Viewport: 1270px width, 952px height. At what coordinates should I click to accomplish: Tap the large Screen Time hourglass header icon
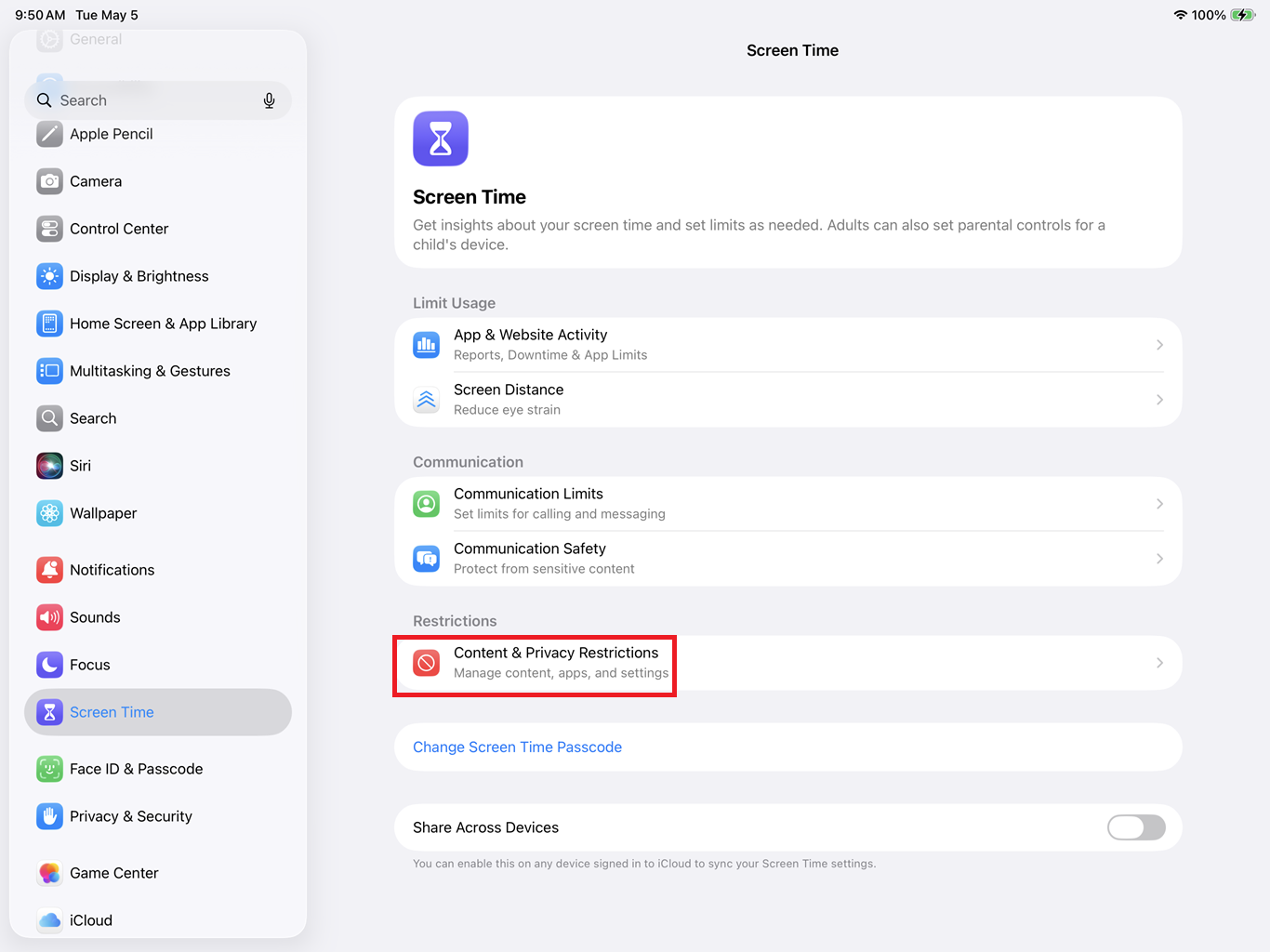point(441,139)
